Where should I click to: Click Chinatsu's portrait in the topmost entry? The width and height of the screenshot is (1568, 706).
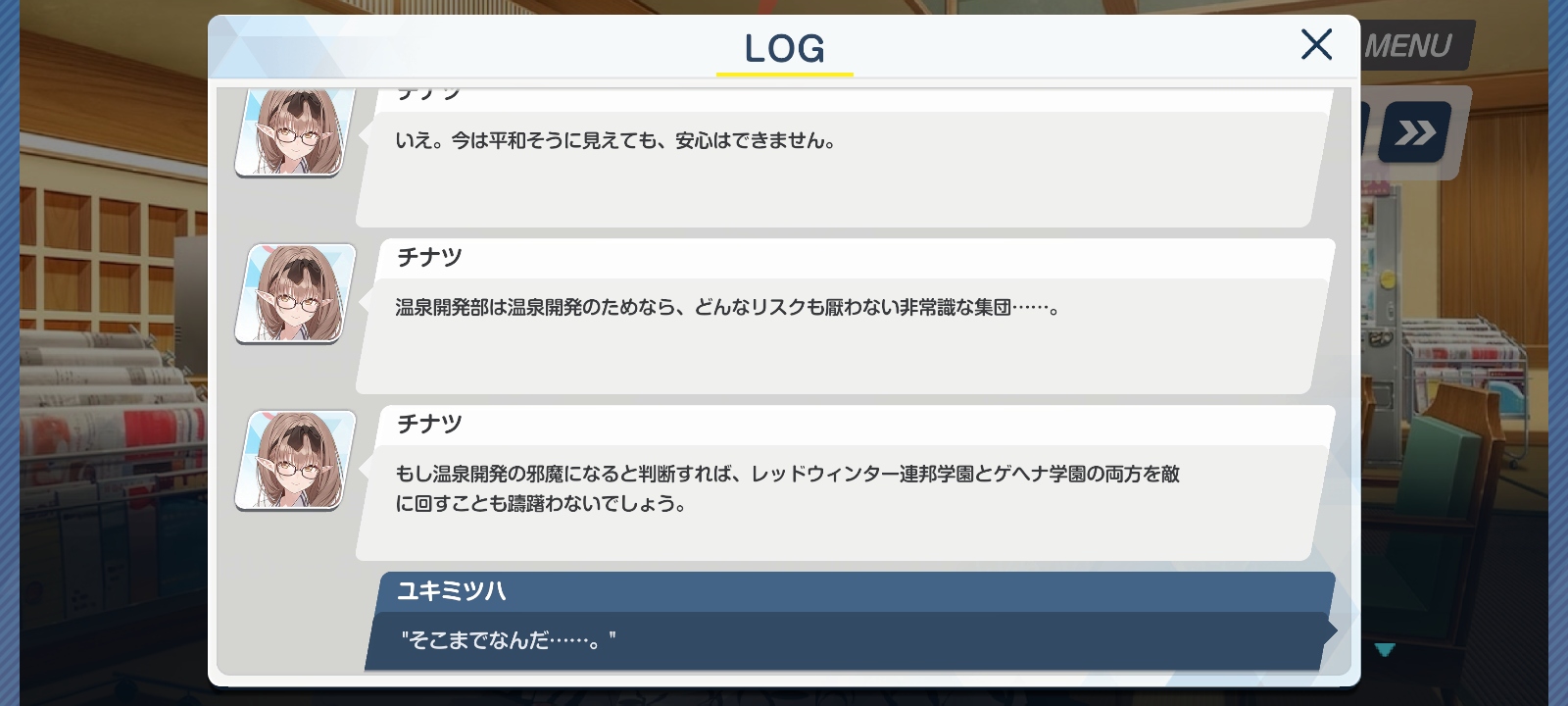295,132
